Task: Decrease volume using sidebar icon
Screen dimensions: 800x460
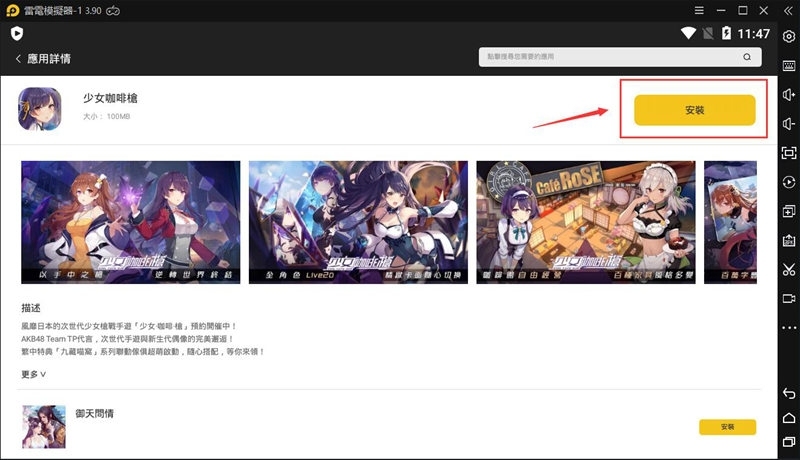Action: 789,124
